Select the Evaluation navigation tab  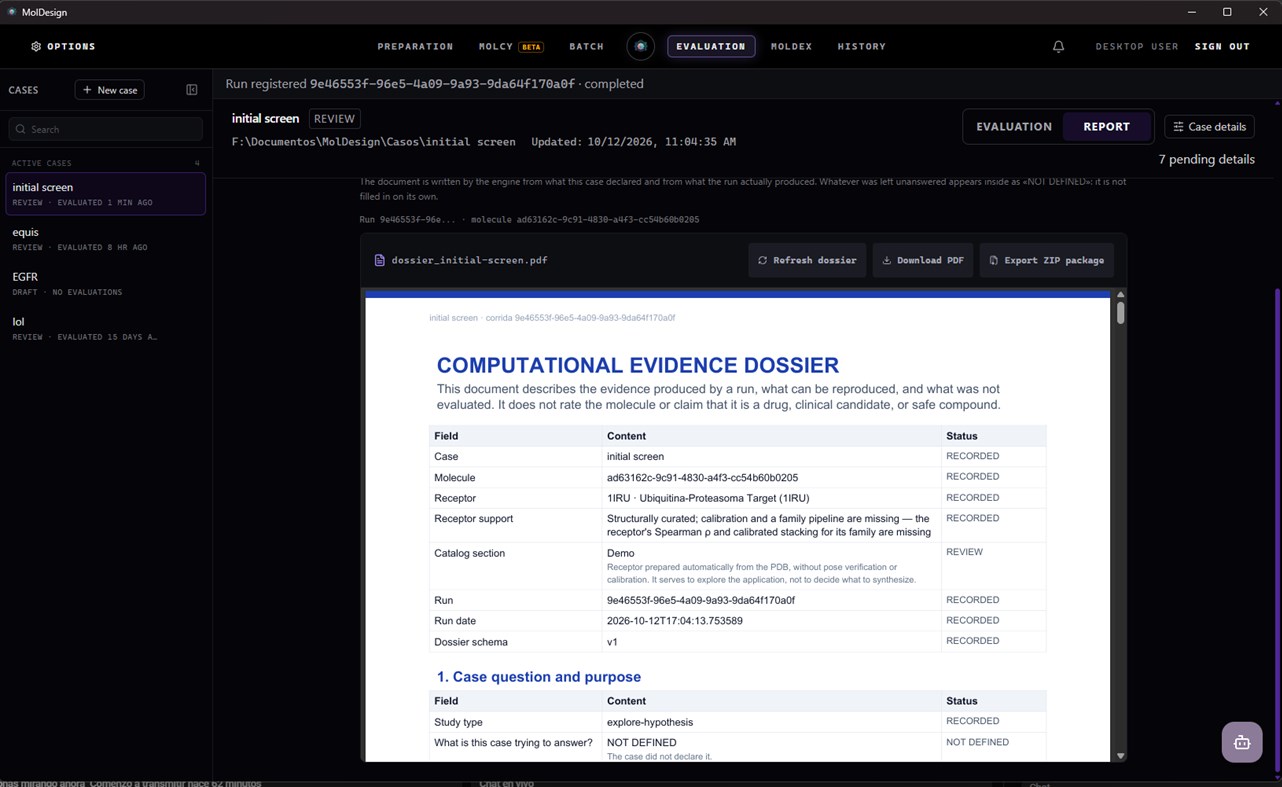(x=711, y=46)
